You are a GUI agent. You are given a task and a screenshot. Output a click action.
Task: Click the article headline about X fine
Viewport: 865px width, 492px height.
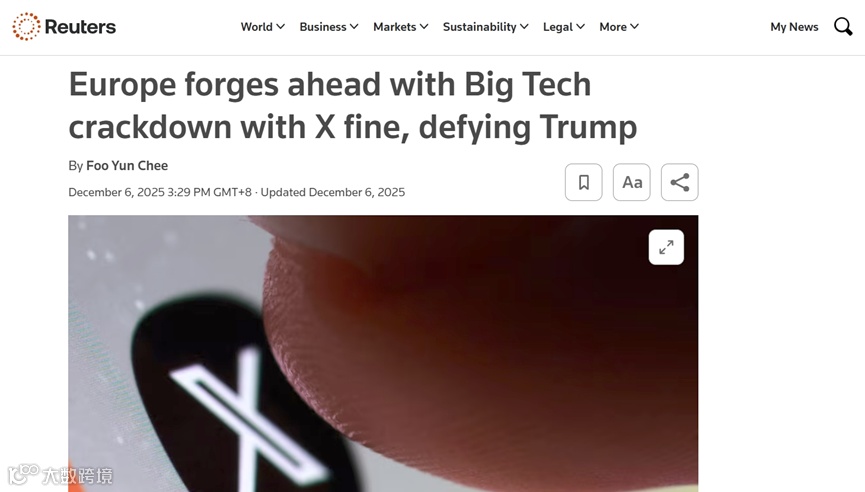[353, 106]
